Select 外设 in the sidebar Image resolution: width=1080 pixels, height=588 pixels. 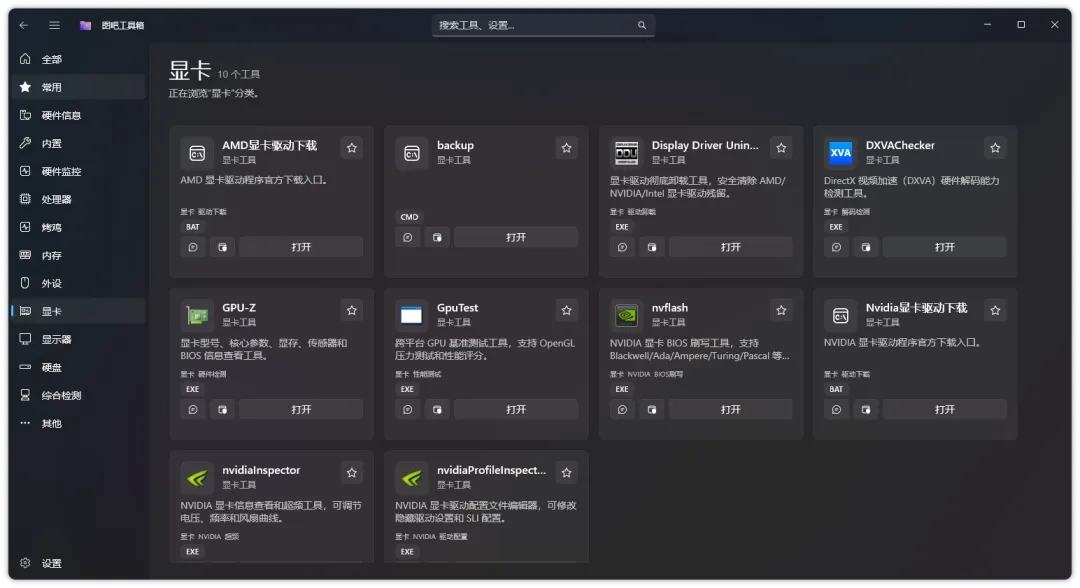point(79,284)
